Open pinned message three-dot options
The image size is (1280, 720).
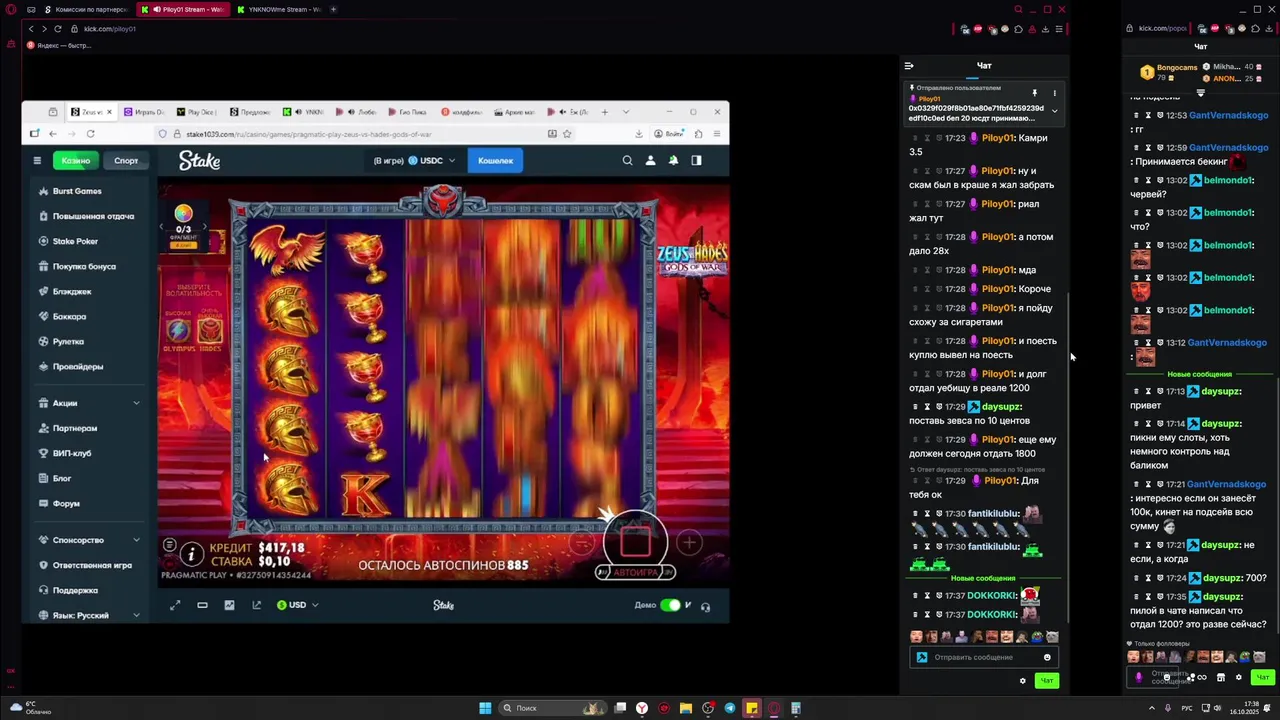point(1054,93)
